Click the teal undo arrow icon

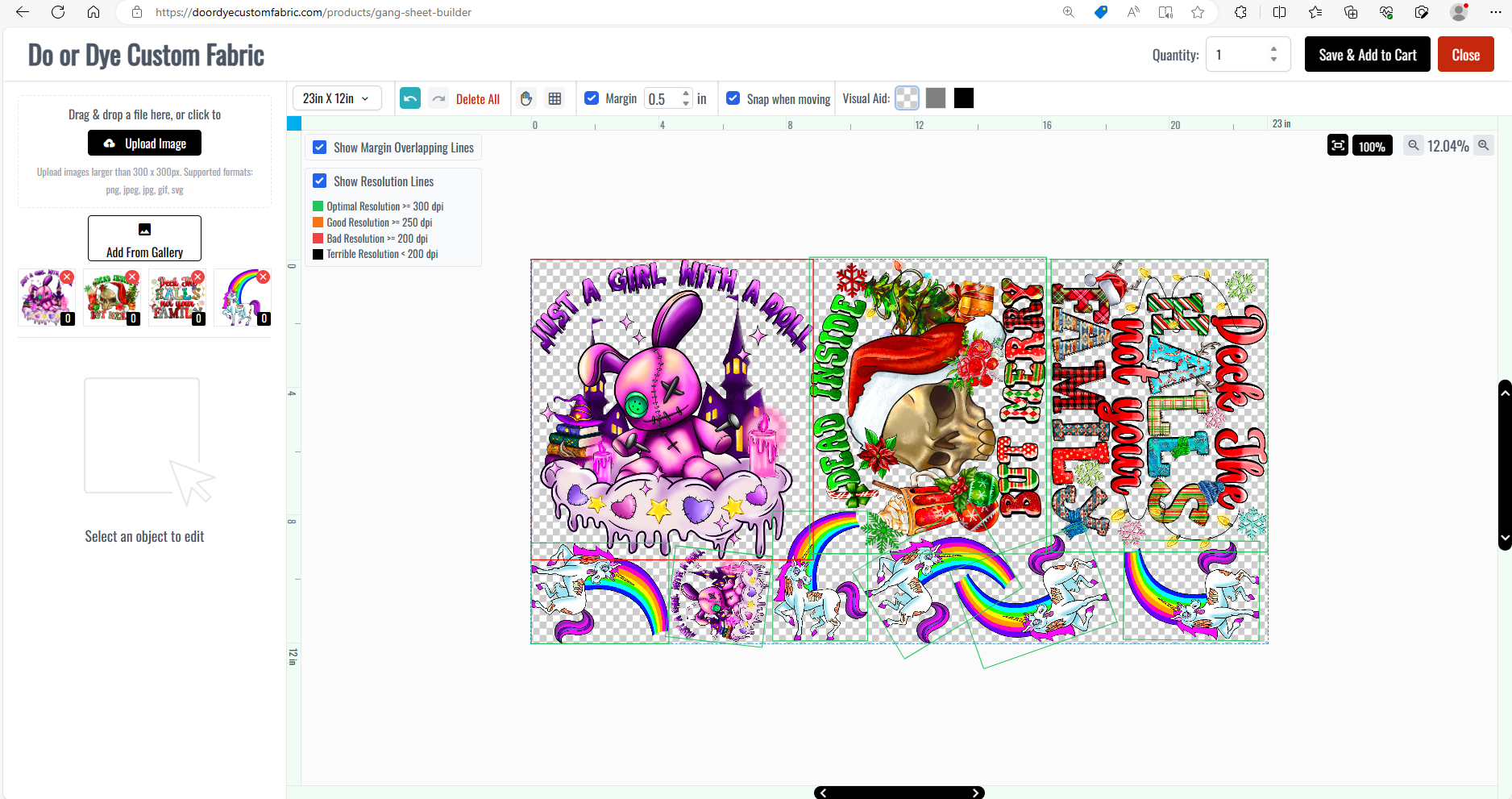[410, 98]
